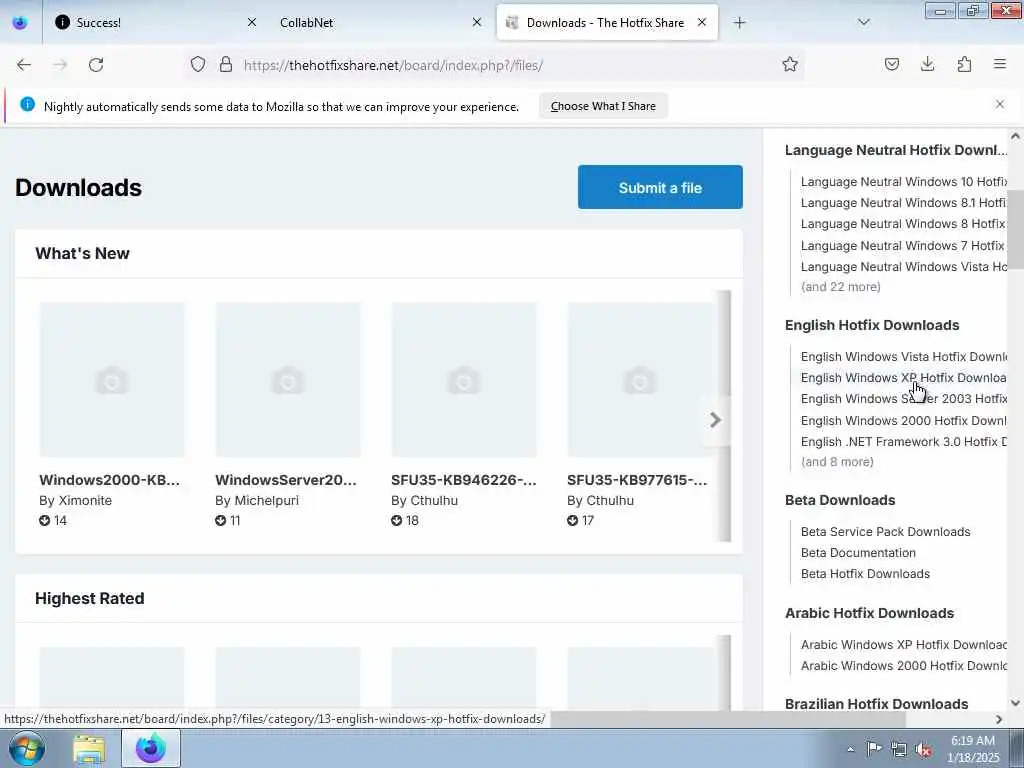Open the Windows2000-KB... file thumbnail
This screenshot has height=768, width=1024.
pos(112,379)
